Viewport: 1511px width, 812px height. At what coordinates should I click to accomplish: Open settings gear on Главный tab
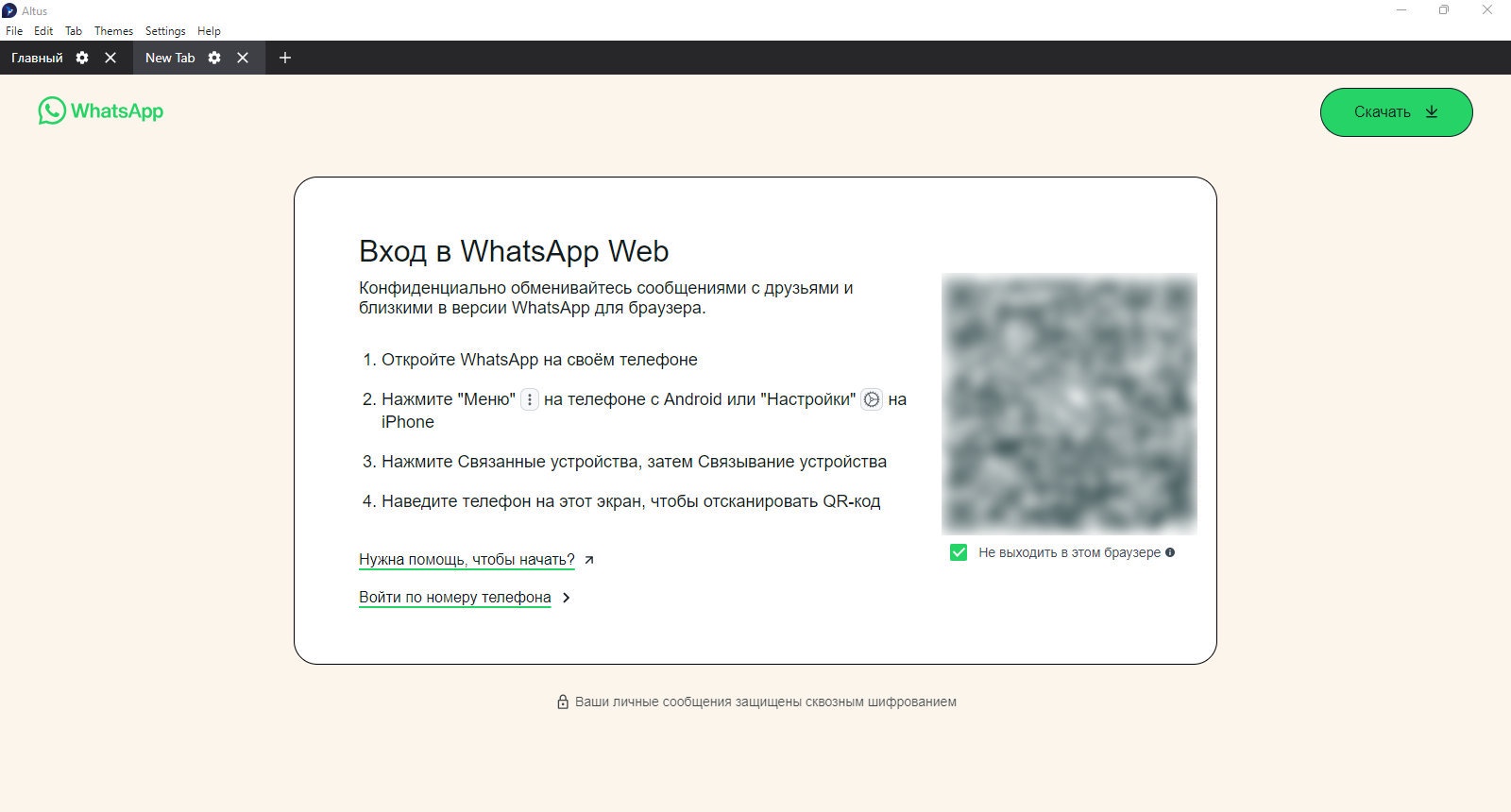(82, 58)
